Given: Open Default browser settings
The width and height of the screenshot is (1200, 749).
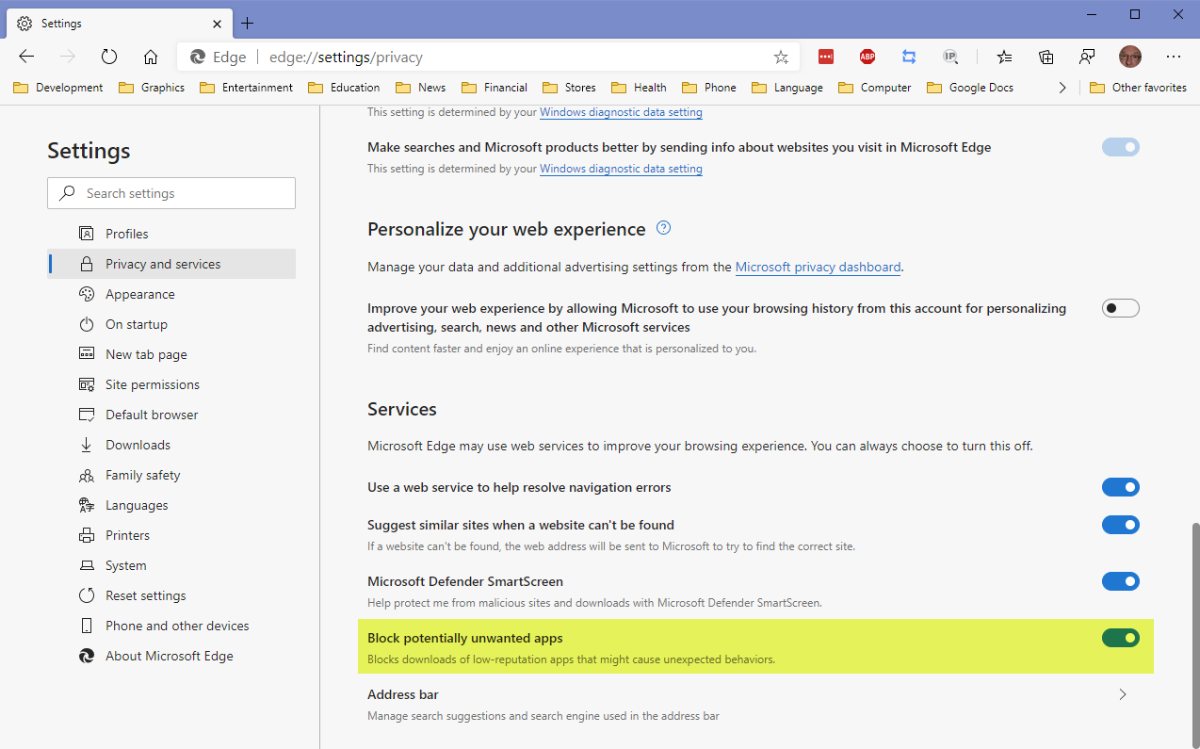Looking at the screenshot, I should tap(171, 414).
